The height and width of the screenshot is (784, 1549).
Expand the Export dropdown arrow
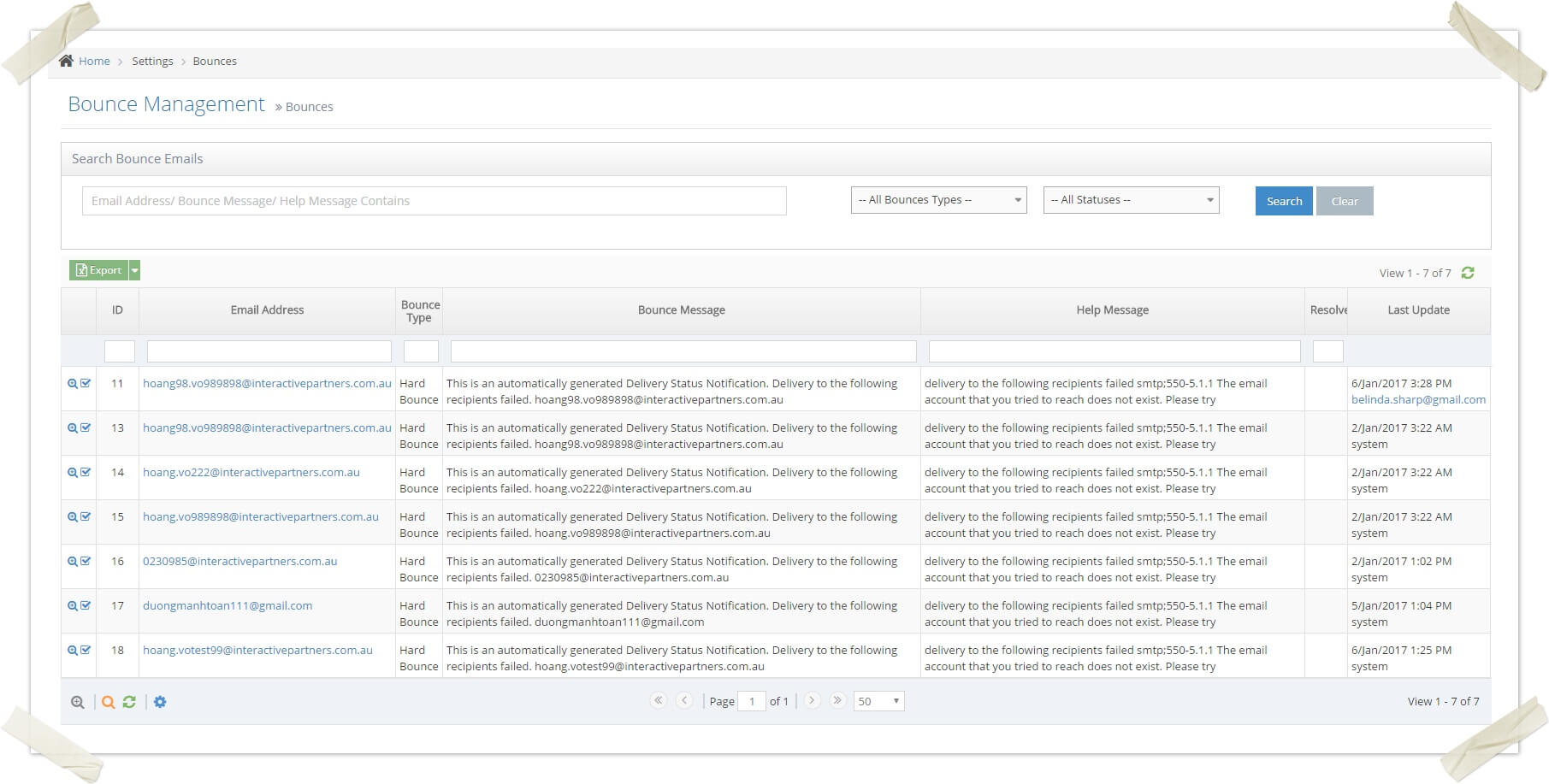tap(134, 270)
